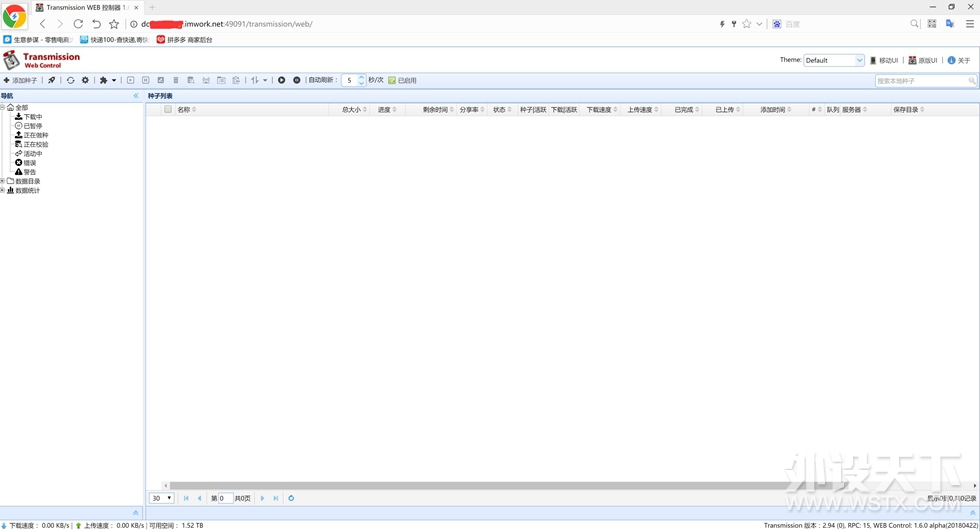Sort by the 分享率 column header
980x531 pixels.
tap(472, 110)
